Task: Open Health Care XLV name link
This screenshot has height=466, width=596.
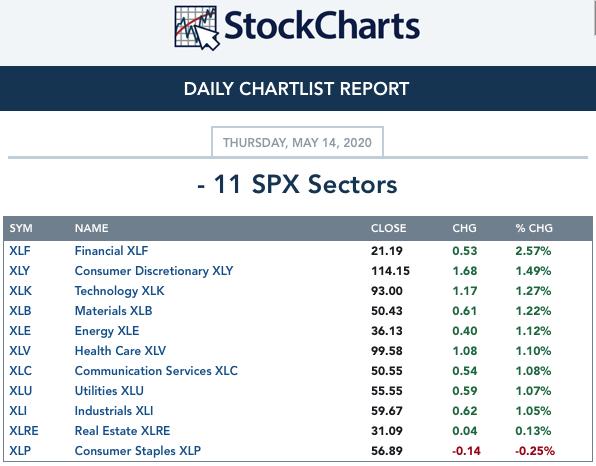Action: pos(120,351)
